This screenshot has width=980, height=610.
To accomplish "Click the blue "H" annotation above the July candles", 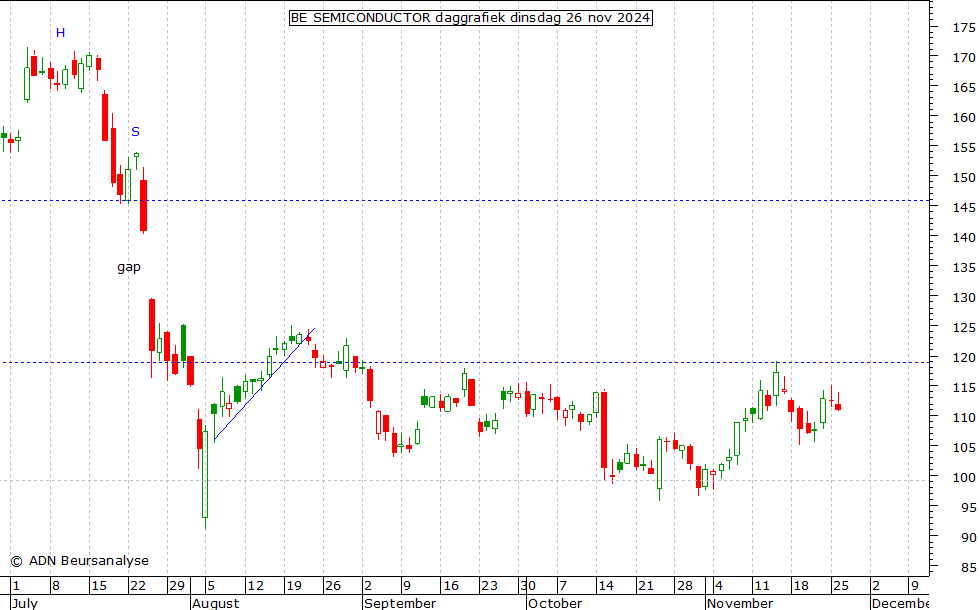I will (x=61, y=32).
